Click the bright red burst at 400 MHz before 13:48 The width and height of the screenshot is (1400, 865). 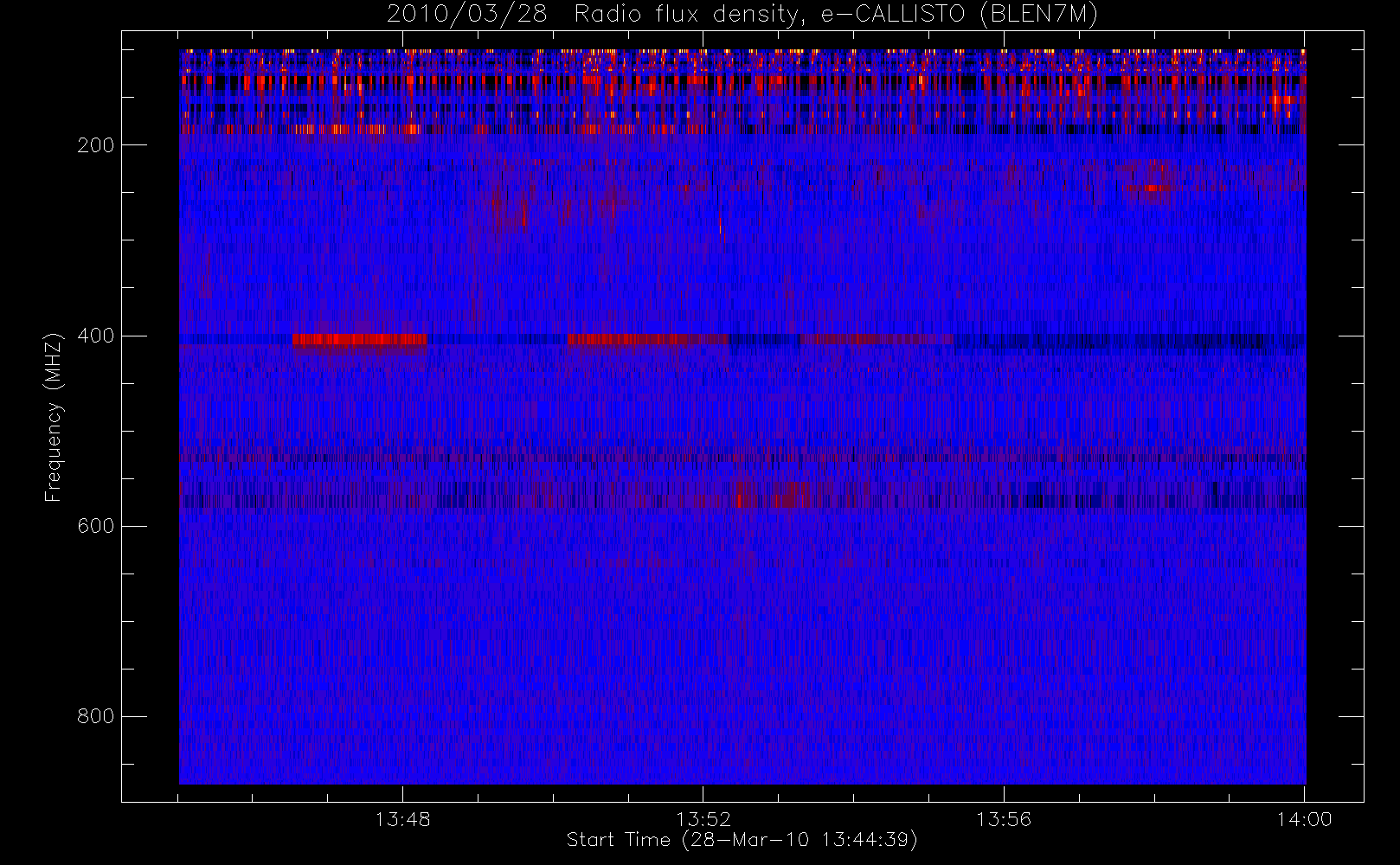coord(359,340)
